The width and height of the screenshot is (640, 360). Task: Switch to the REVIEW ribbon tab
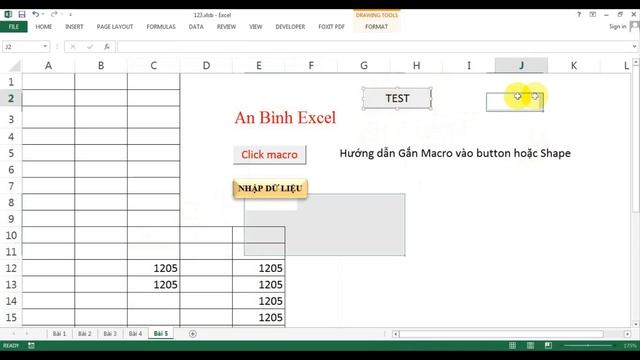[x=226, y=27]
